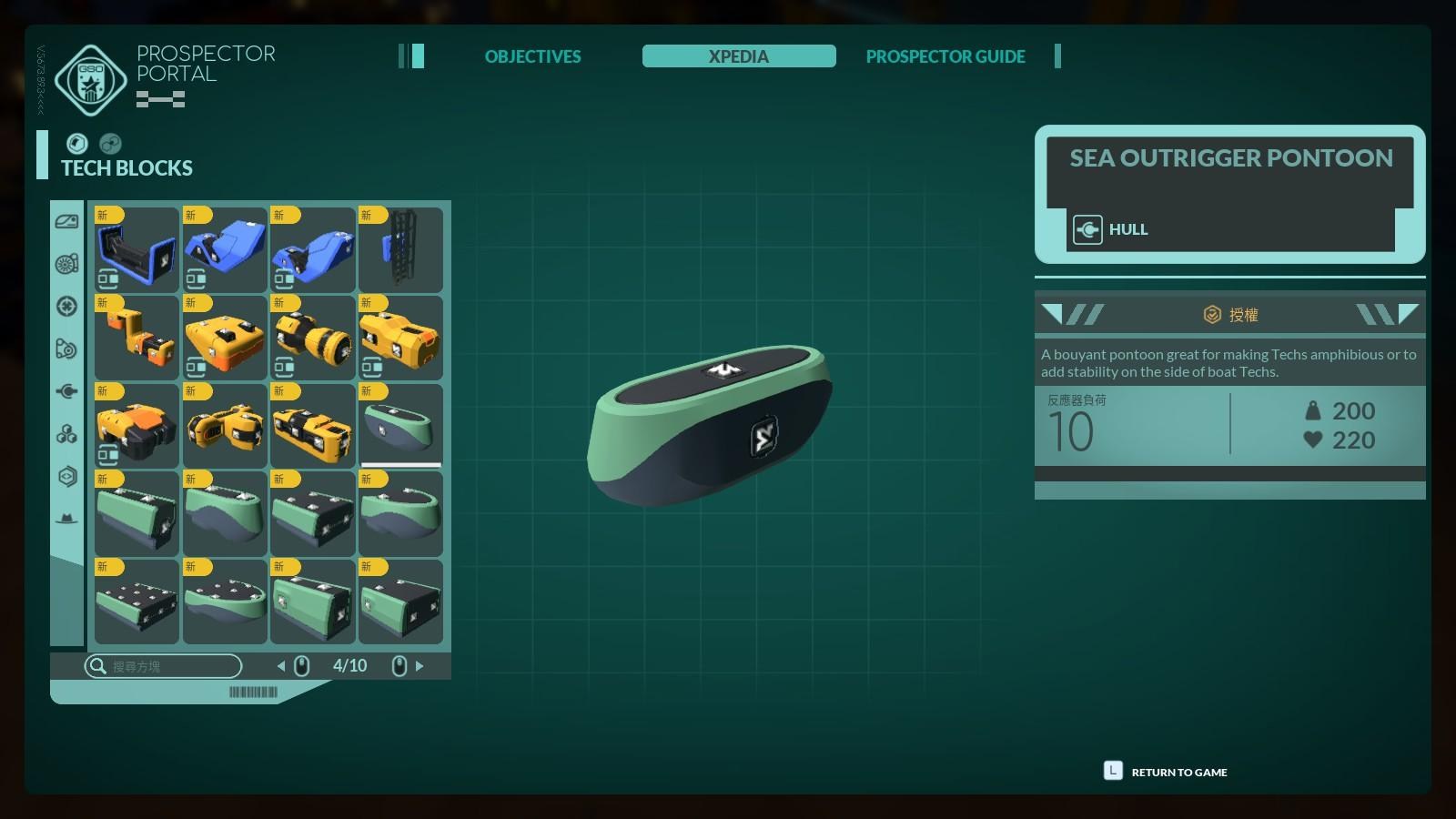Click the first round icon above Tech Blocks
The image size is (1456, 819).
(x=77, y=143)
